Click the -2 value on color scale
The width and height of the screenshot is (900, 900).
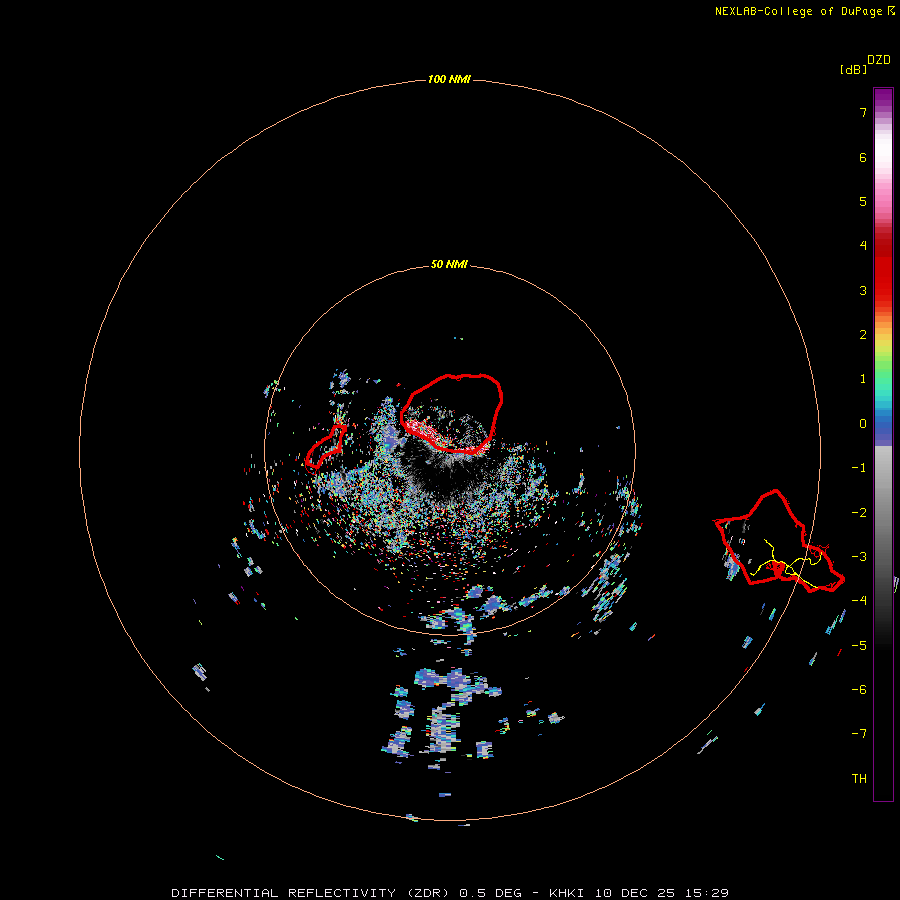pyautogui.click(x=859, y=513)
